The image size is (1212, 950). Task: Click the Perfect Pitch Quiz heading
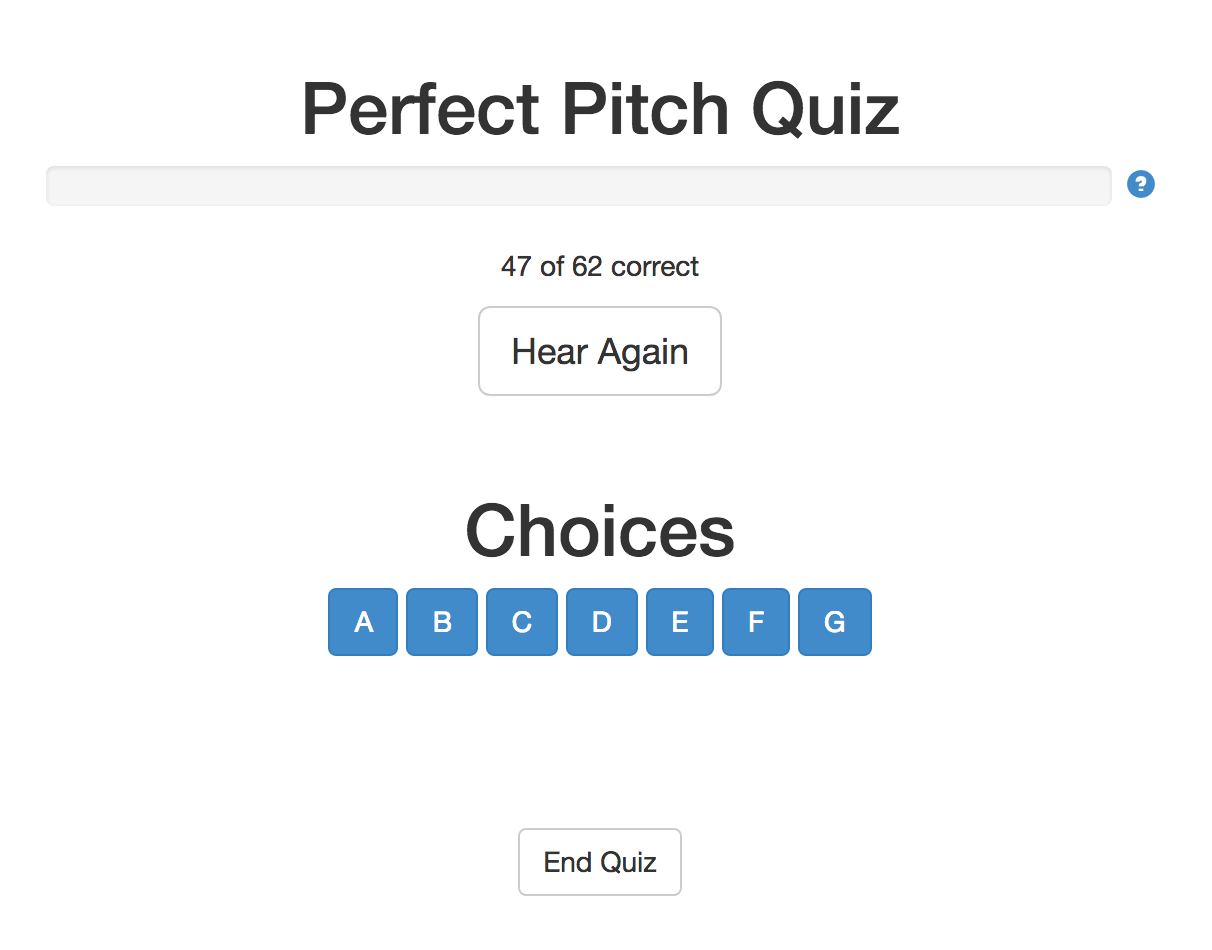tap(600, 108)
